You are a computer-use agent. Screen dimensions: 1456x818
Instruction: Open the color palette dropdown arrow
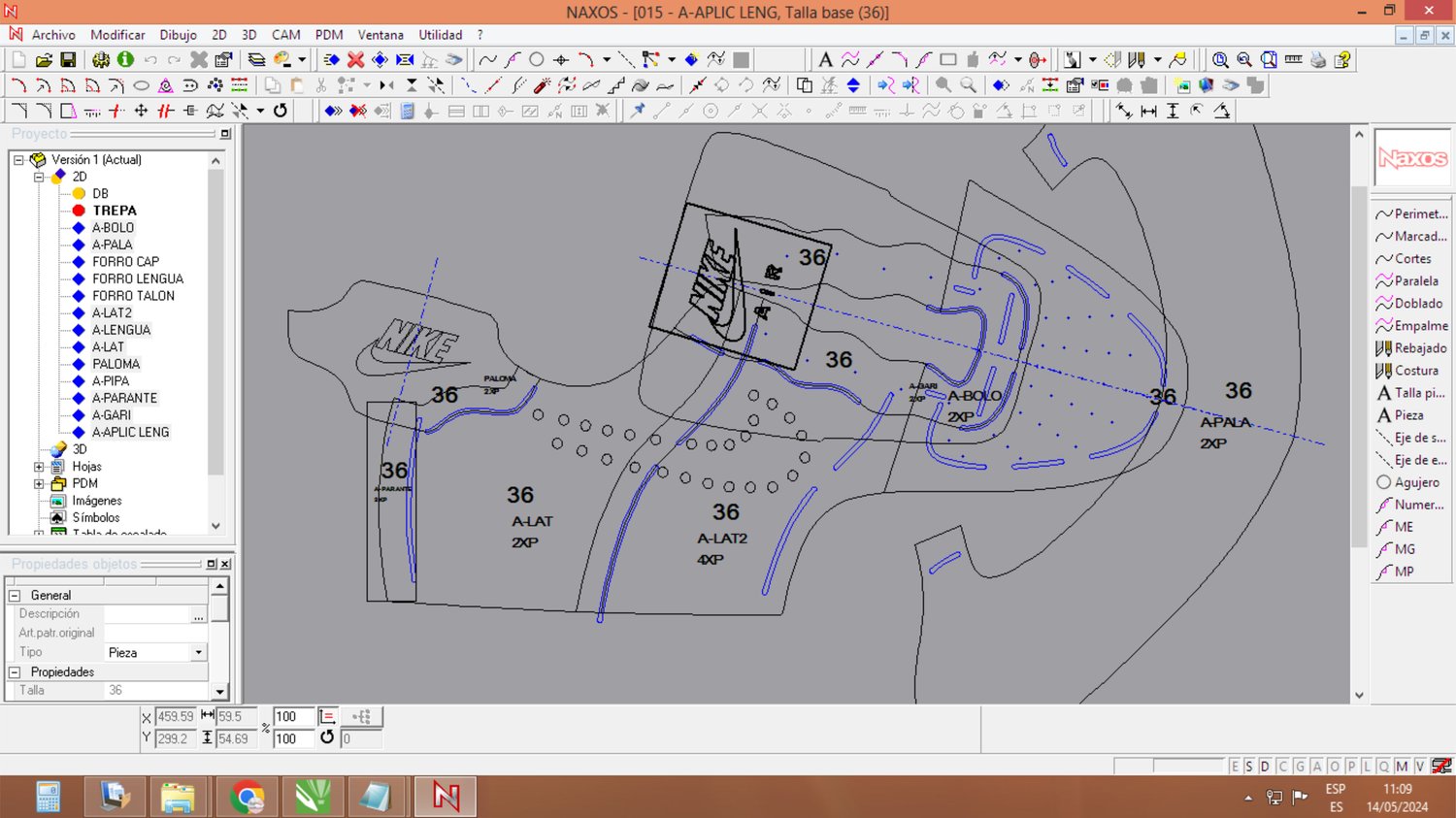(301, 60)
